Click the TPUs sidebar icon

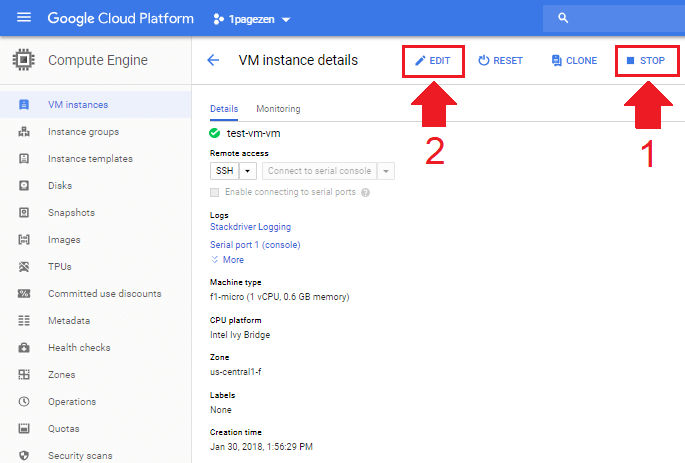(x=24, y=266)
